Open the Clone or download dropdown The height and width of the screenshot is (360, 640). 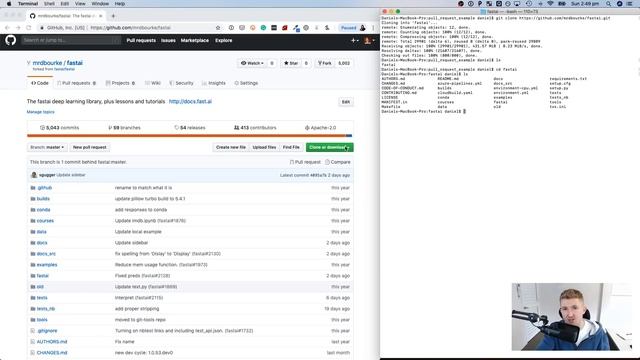[x=329, y=147]
